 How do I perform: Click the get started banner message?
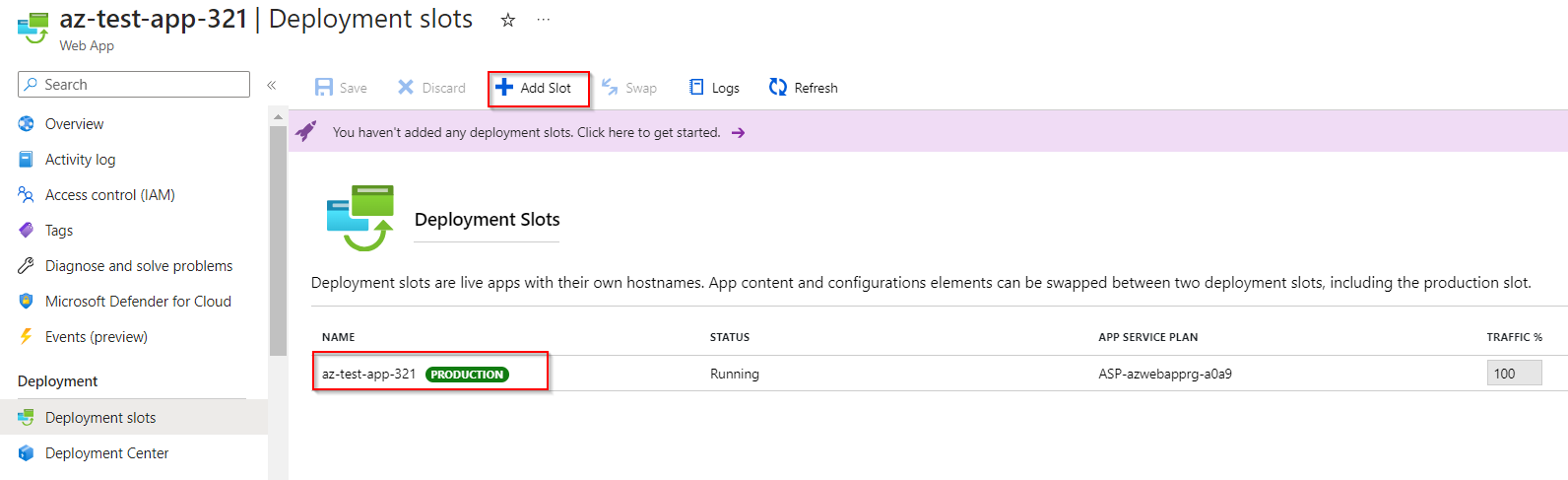click(526, 132)
